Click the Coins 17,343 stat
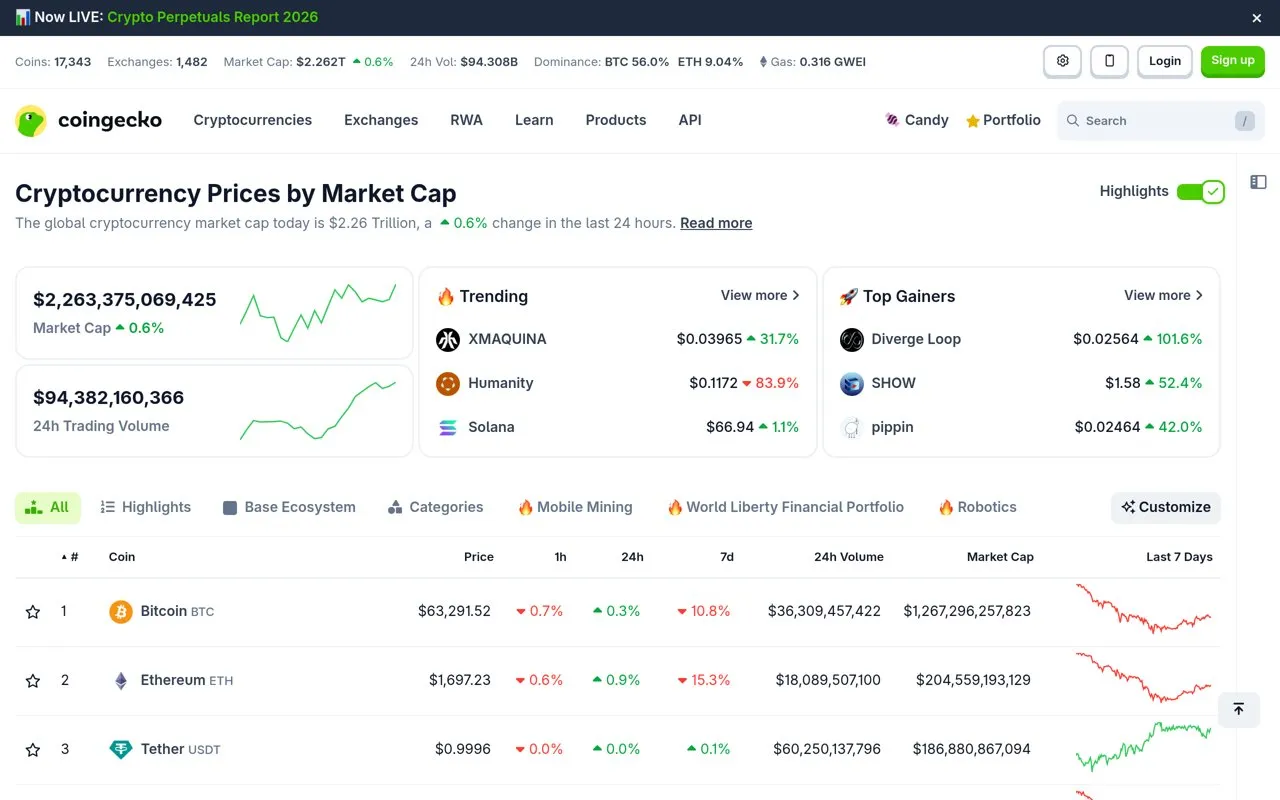The height and width of the screenshot is (800, 1280). click(53, 62)
